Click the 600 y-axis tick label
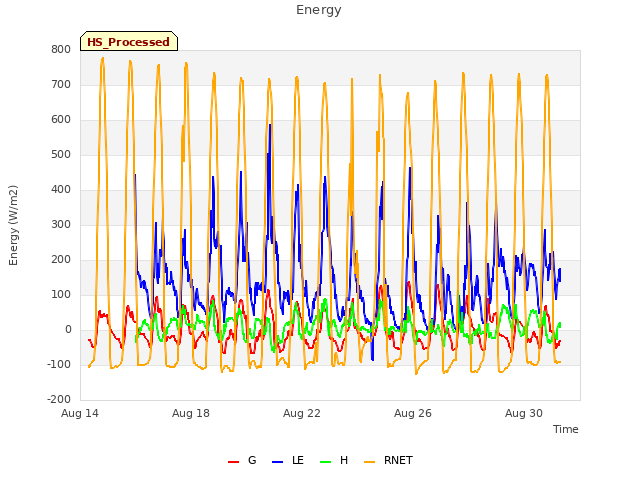 [x=61, y=120]
